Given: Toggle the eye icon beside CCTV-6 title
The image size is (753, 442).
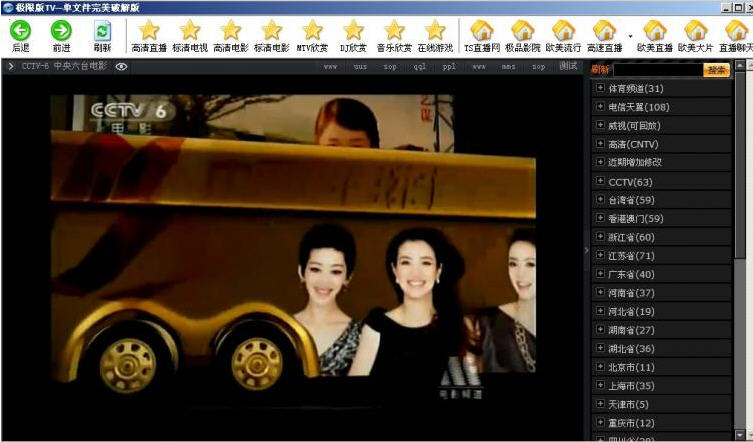Looking at the screenshot, I should click(121, 67).
